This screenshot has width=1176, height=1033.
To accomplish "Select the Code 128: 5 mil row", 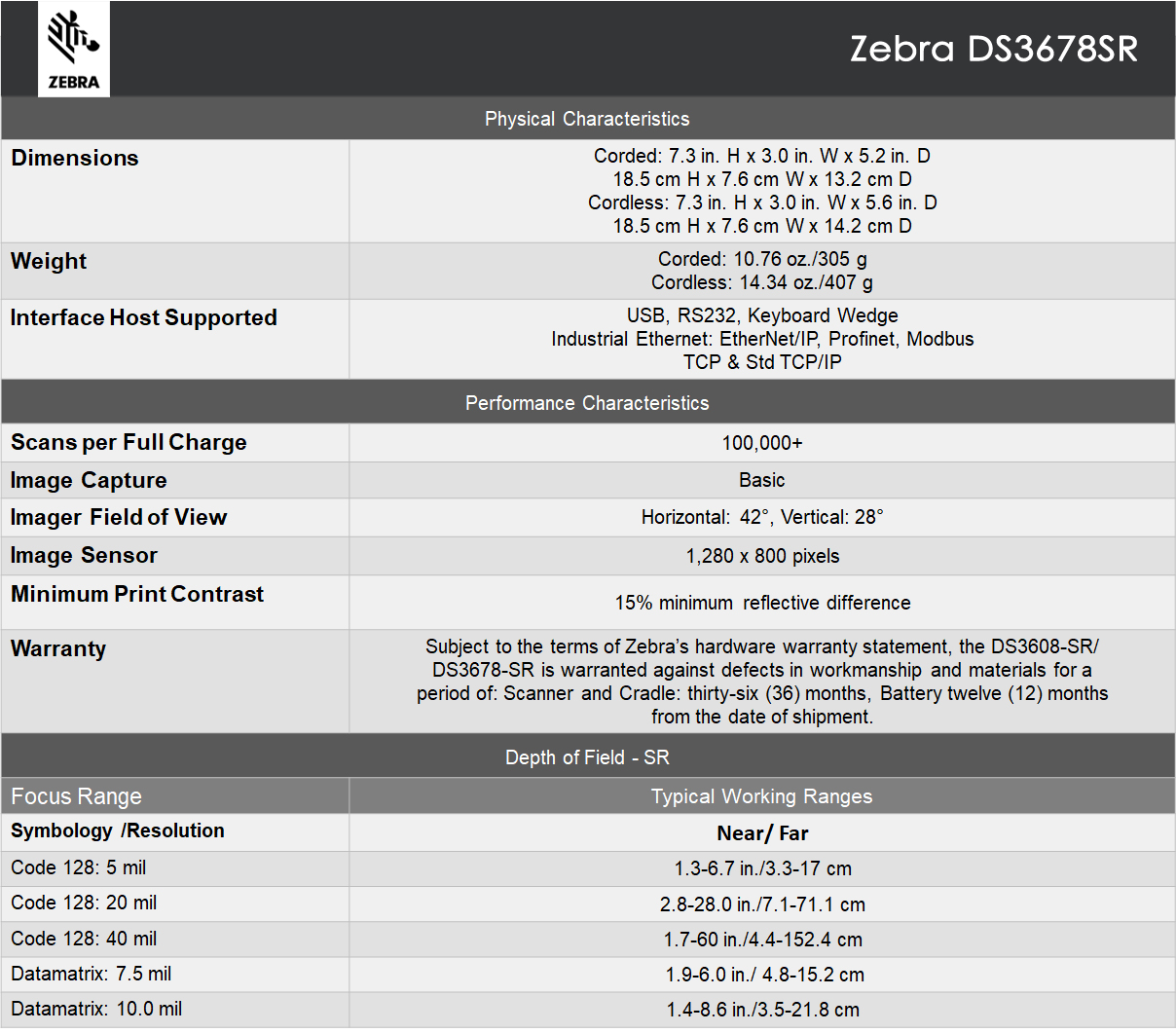I will (x=79, y=867).
